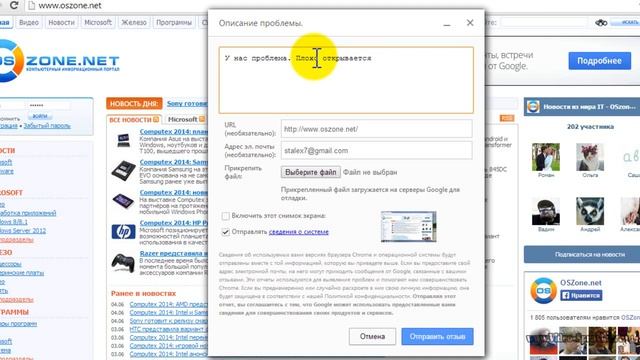Open the Новости site tab
The height and width of the screenshot is (360, 640).
[x=62, y=22]
